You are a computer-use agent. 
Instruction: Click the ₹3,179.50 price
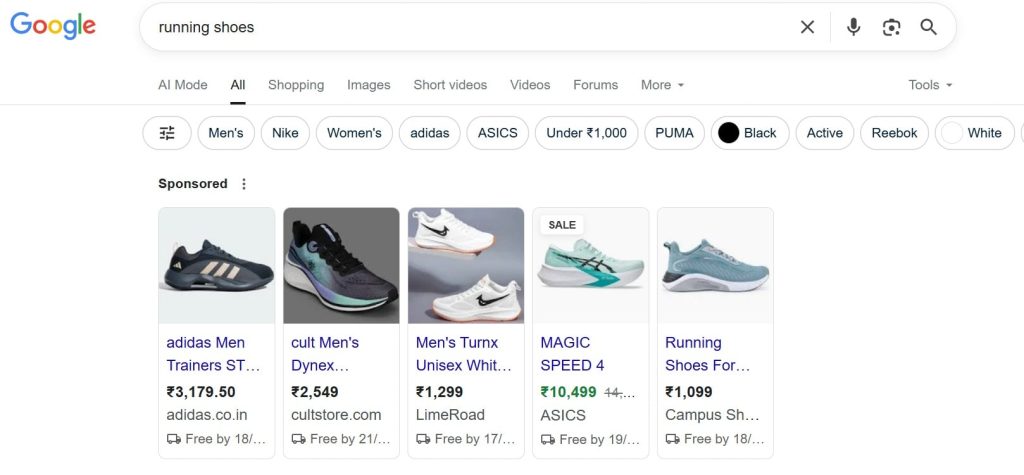pos(200,392)
